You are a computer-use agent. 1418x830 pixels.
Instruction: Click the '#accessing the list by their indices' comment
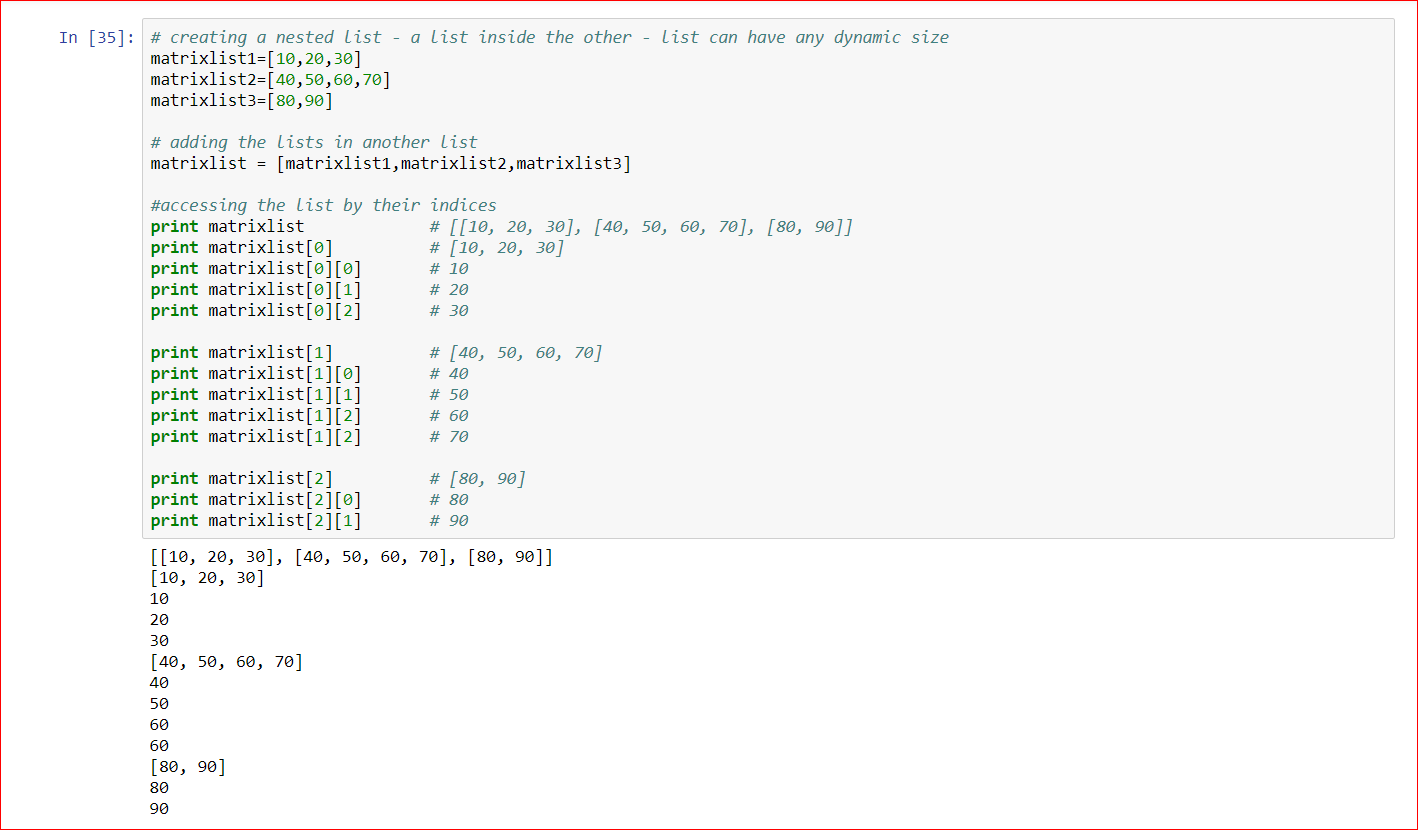tap(323, 206)
